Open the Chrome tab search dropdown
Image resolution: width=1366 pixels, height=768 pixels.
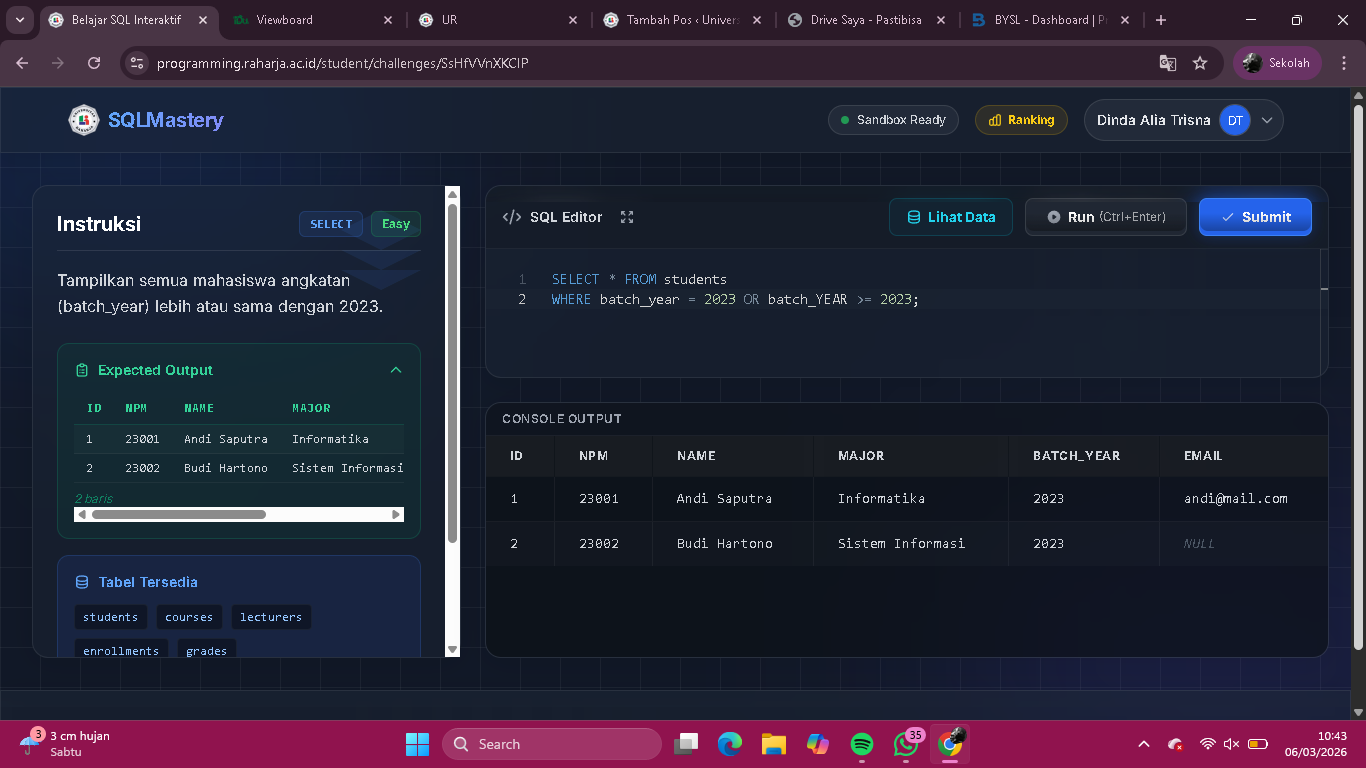pyautogui.click(x=20, y=20)
